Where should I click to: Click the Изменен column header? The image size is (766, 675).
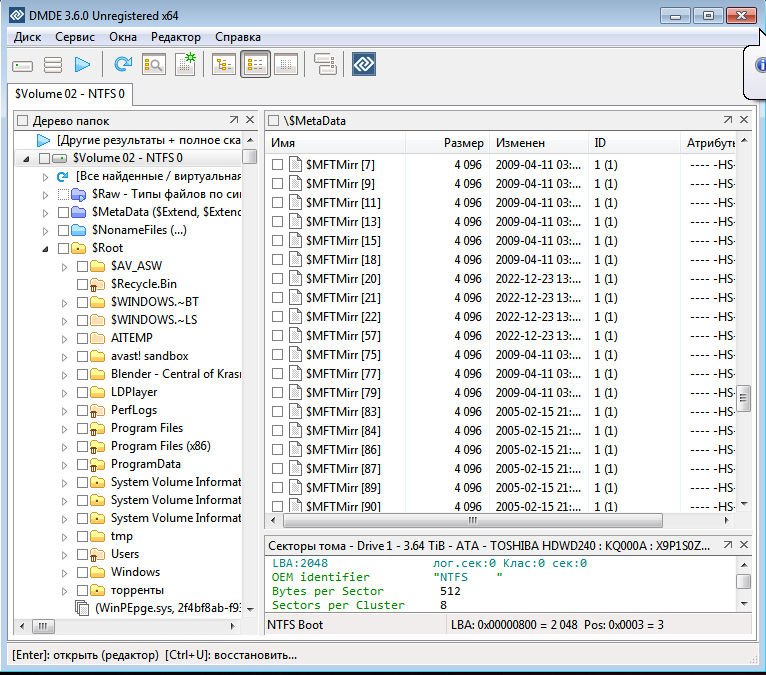point(520,144)
